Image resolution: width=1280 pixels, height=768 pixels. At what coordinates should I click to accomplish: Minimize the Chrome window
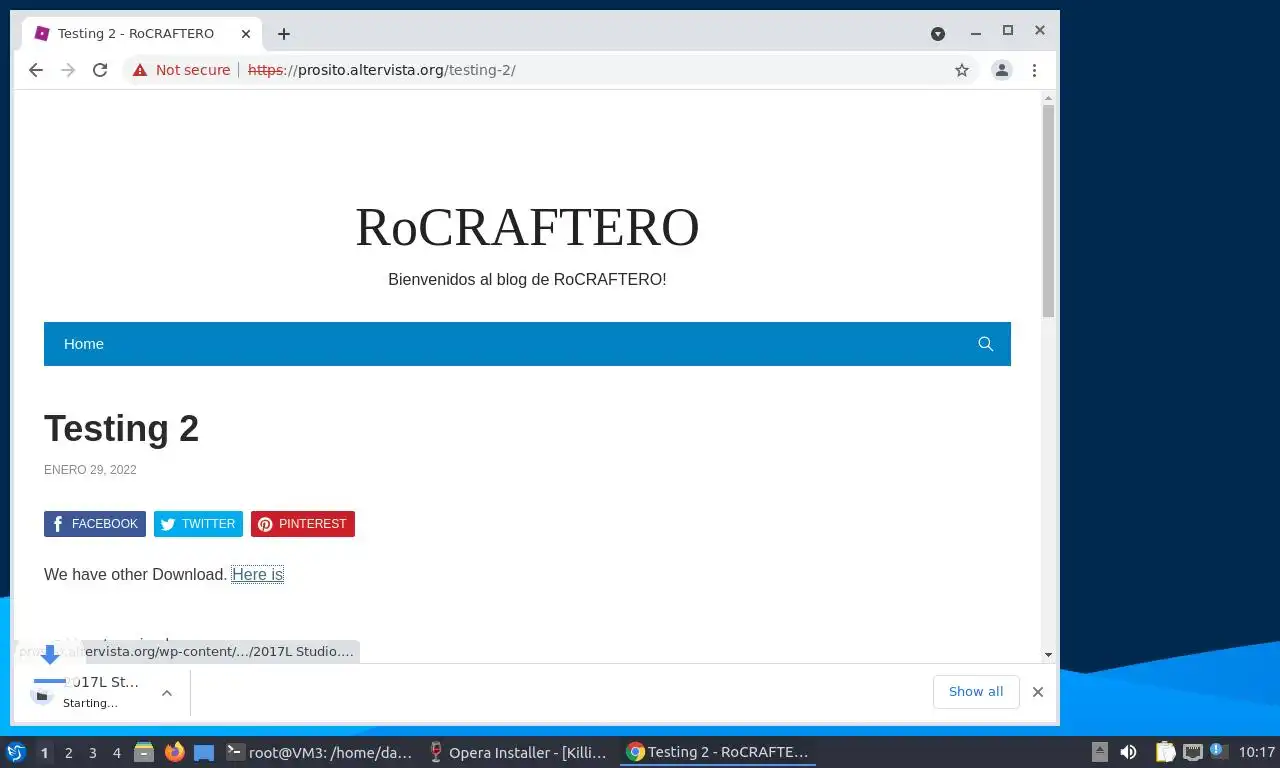coord(976,32)
